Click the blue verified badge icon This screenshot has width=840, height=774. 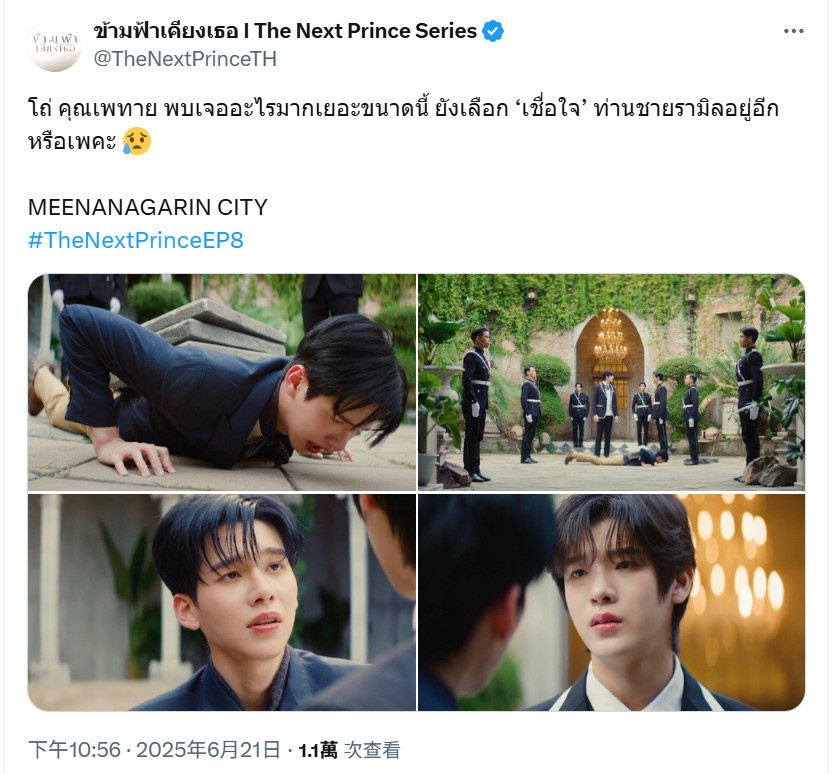[x=493, y=31]
